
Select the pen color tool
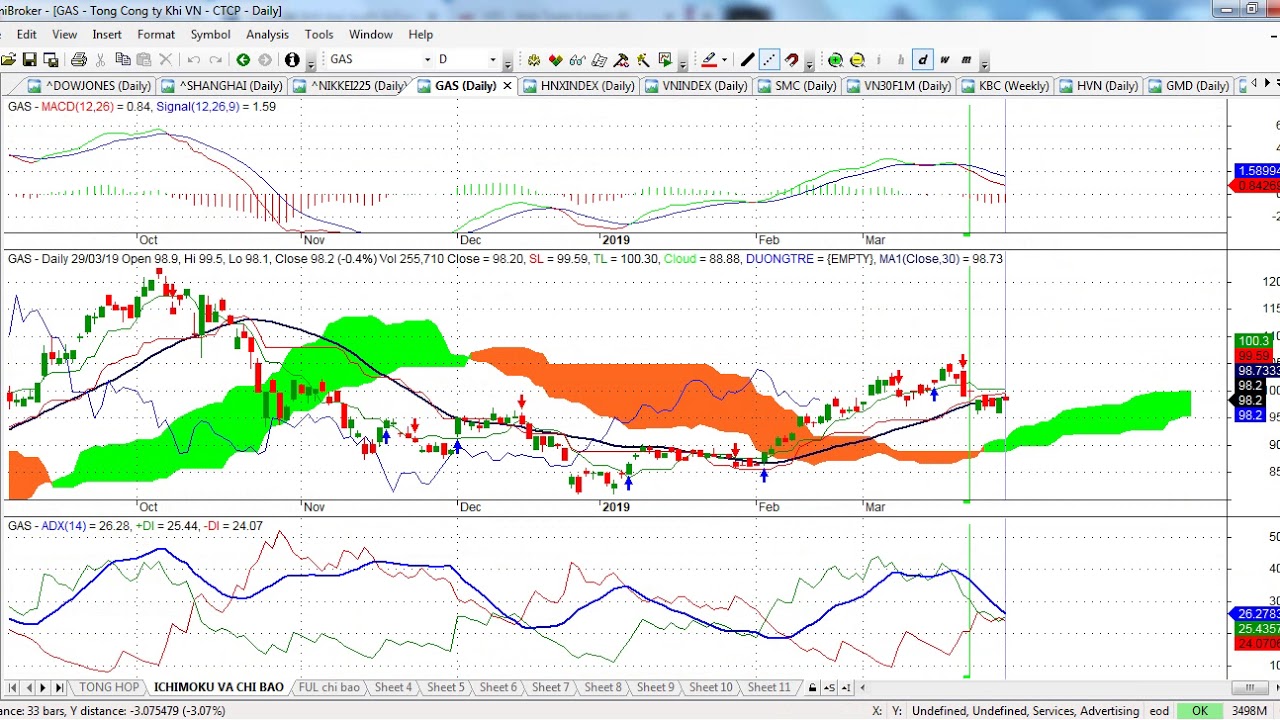[709, 60]
